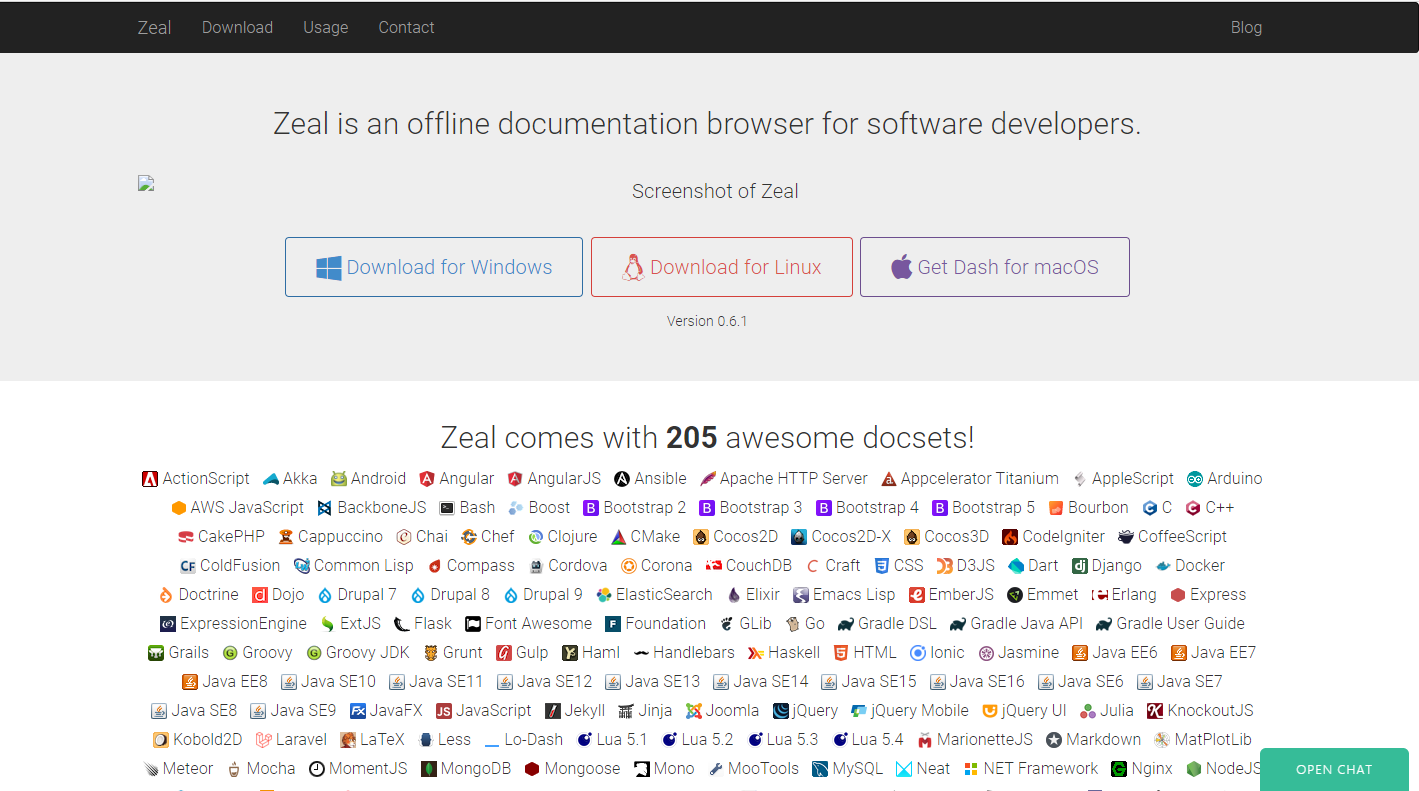Click the Linux penguin icon
This screenshot has width=1419, height=791.
point(633,268)
